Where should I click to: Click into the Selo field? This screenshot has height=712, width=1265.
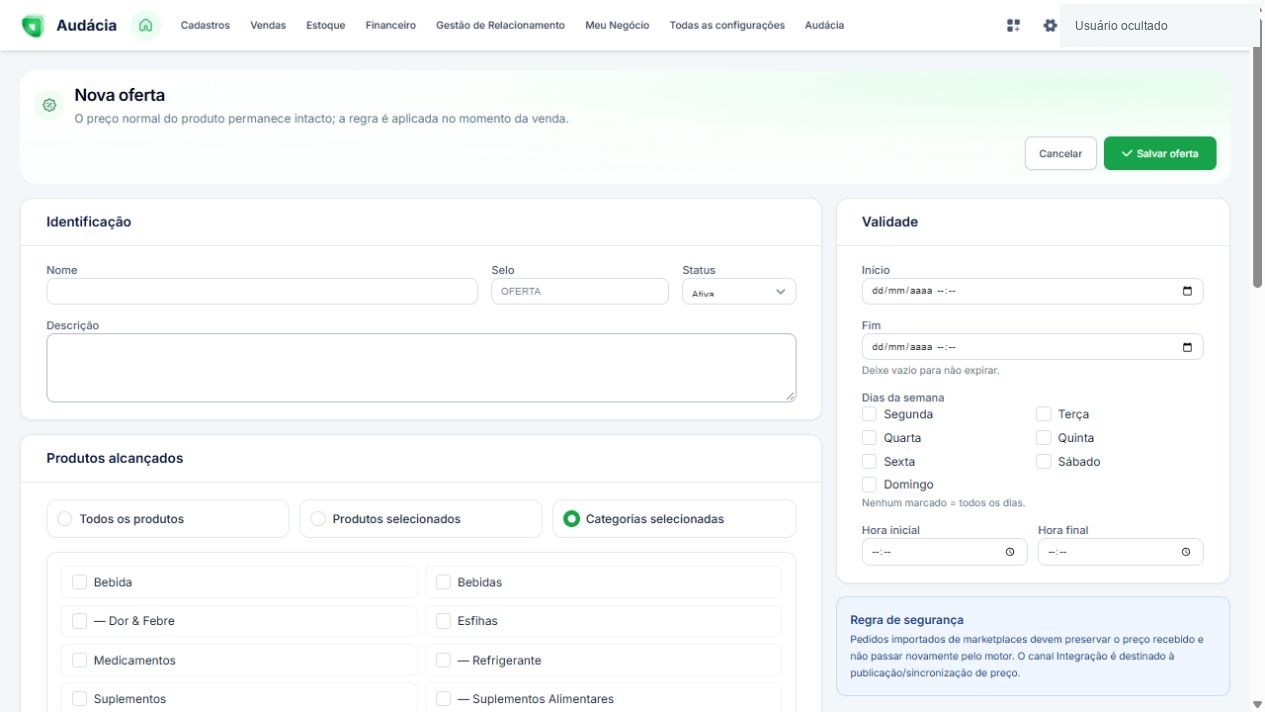pos(580,291)
